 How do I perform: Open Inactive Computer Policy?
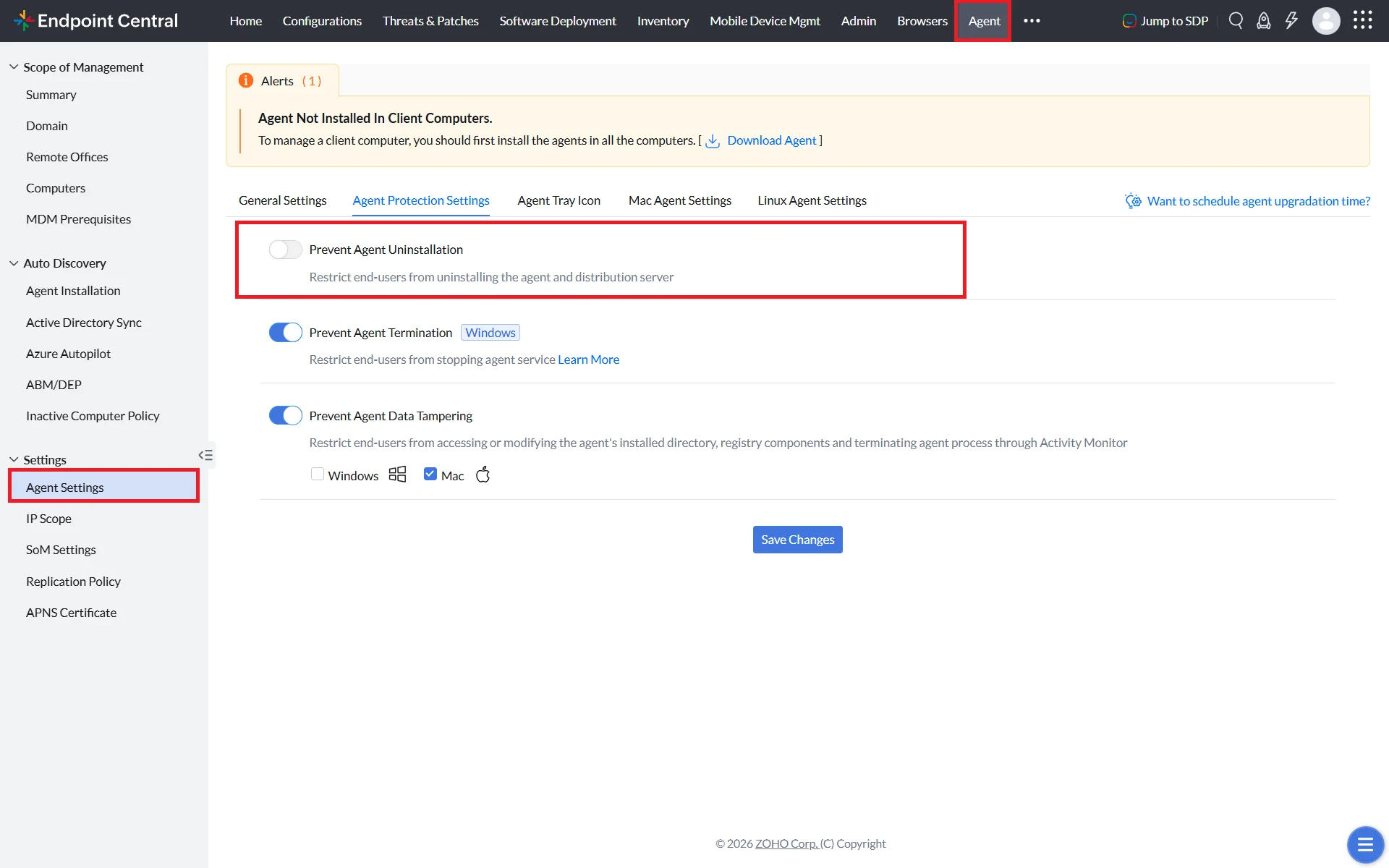click(x=93, y=416)
